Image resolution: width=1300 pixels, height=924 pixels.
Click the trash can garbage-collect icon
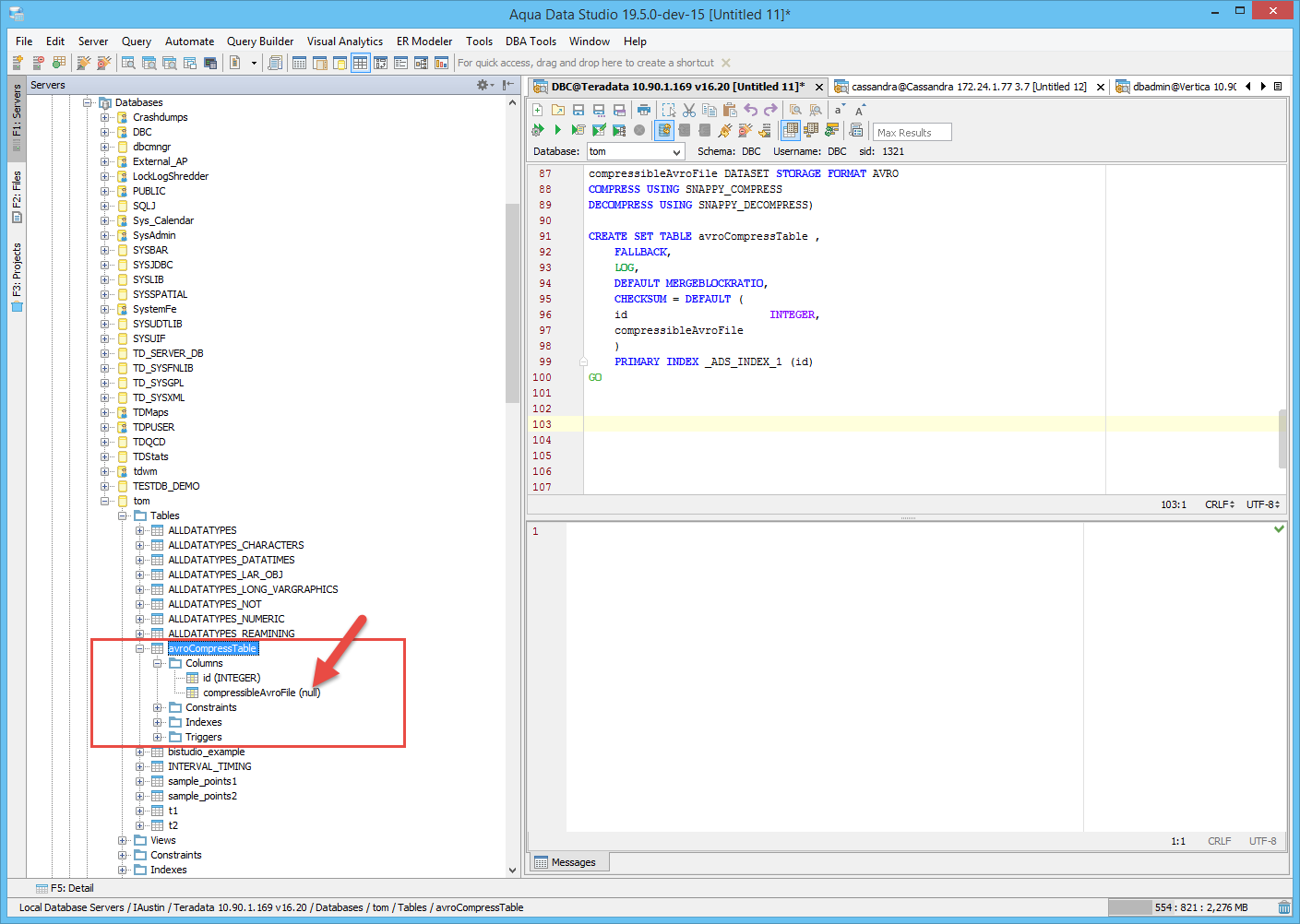pyautogui.click(x=1284, y=907)
